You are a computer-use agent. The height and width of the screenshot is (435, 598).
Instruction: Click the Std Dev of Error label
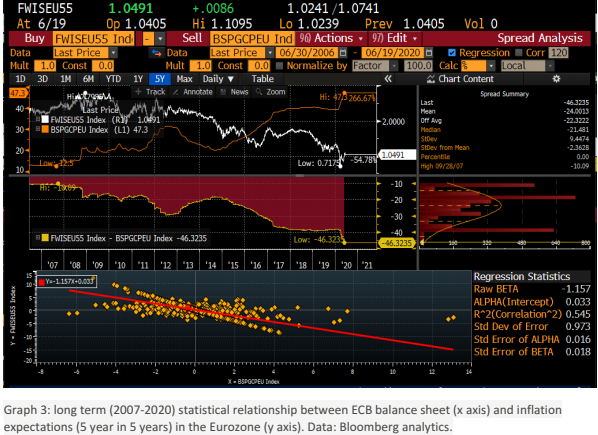511,327
